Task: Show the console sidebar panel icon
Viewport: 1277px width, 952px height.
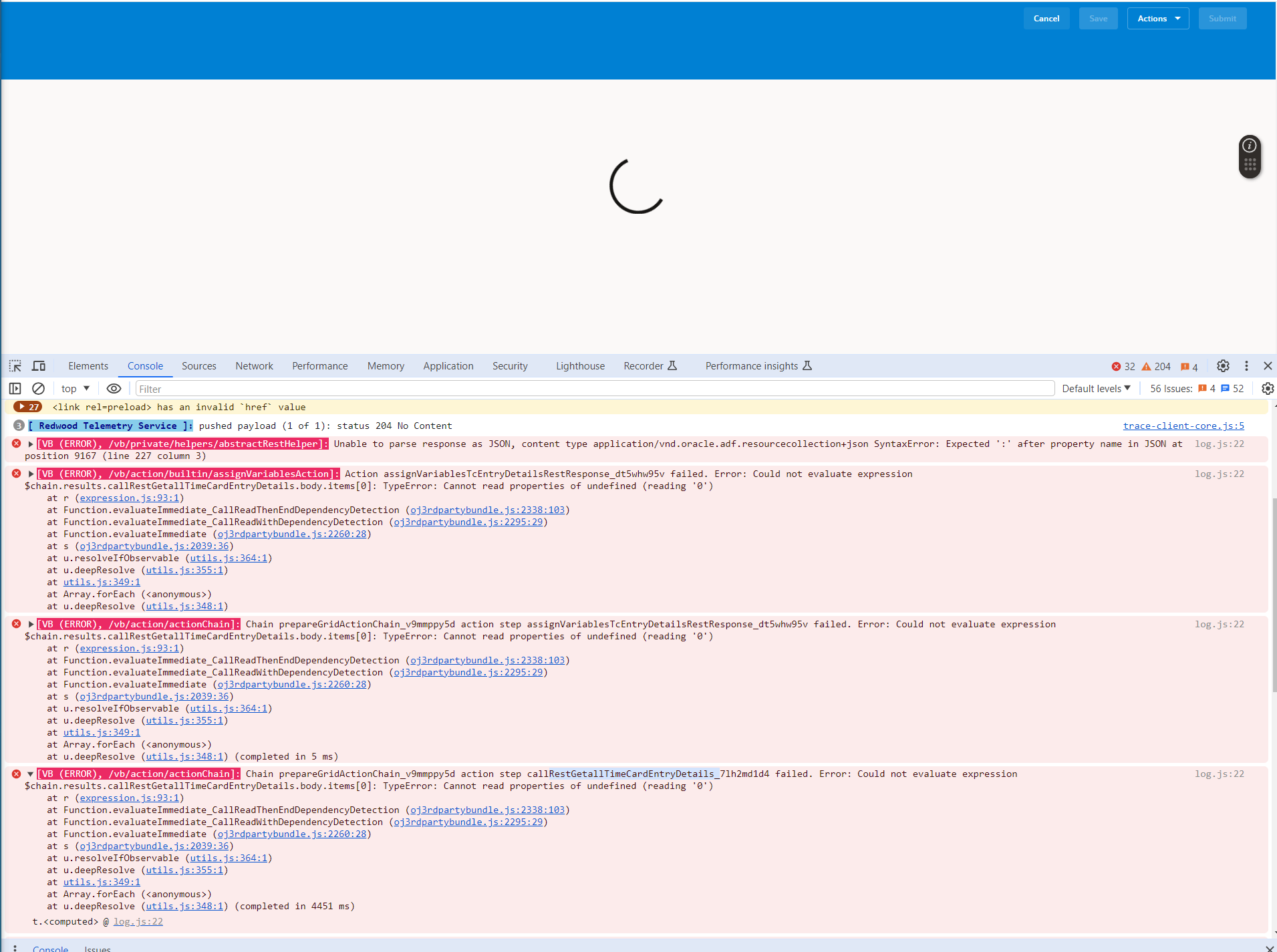Action: (14, 388)
